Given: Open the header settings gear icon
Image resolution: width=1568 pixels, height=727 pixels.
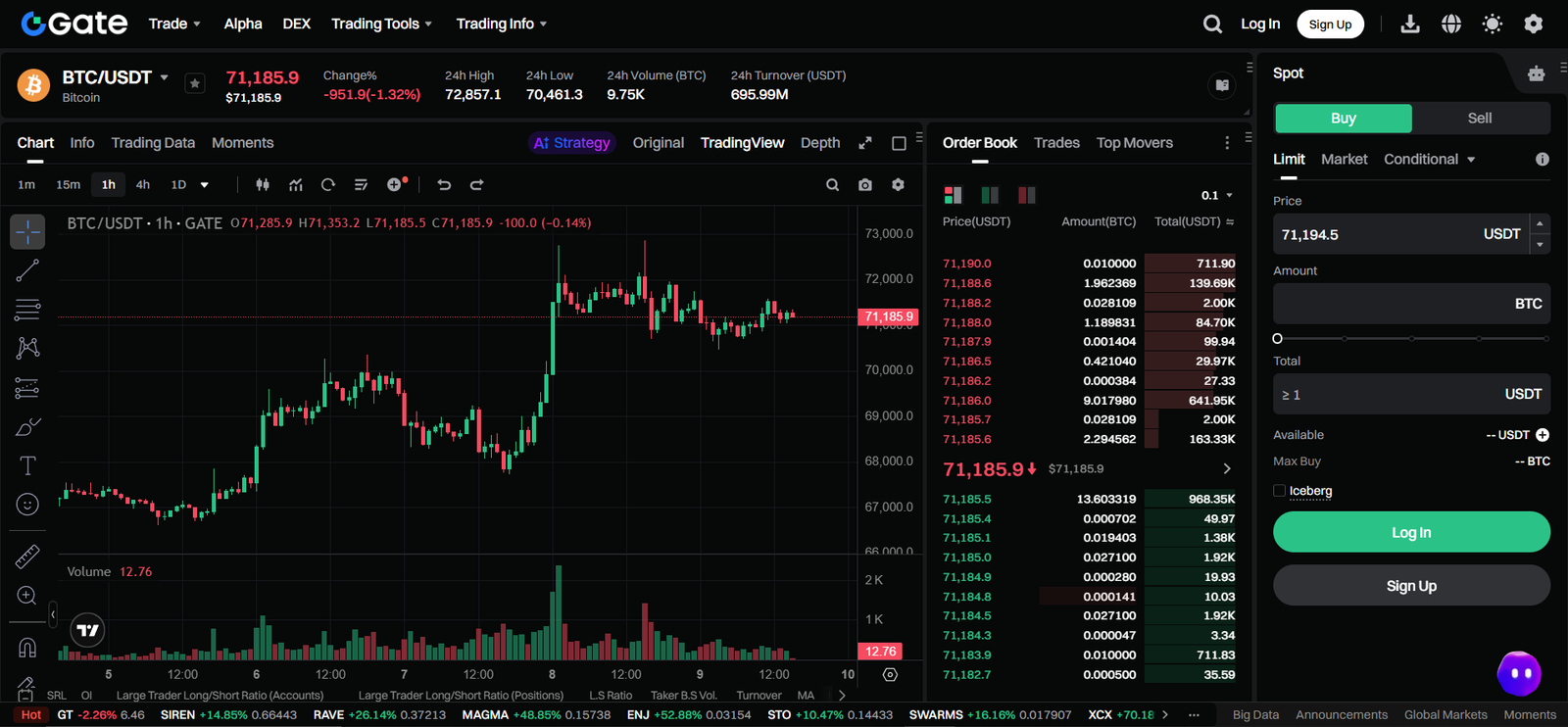Looking at the screenshot, I should pos(1534,24).
